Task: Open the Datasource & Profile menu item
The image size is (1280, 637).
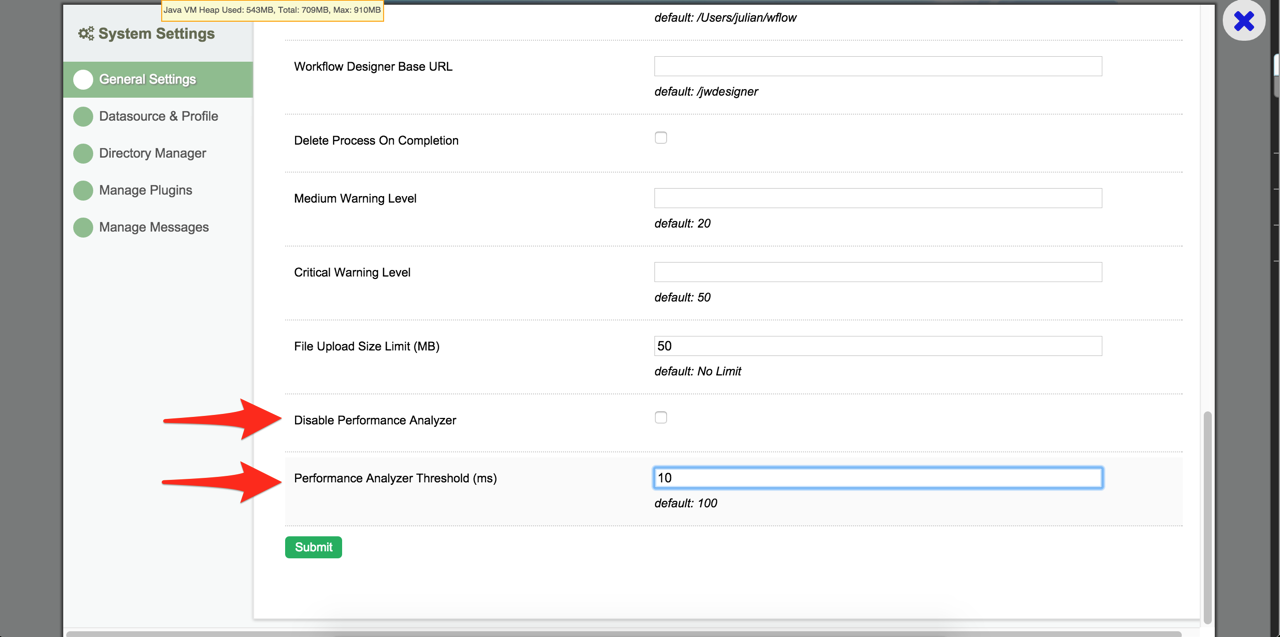Action: [x=158, y=117]
